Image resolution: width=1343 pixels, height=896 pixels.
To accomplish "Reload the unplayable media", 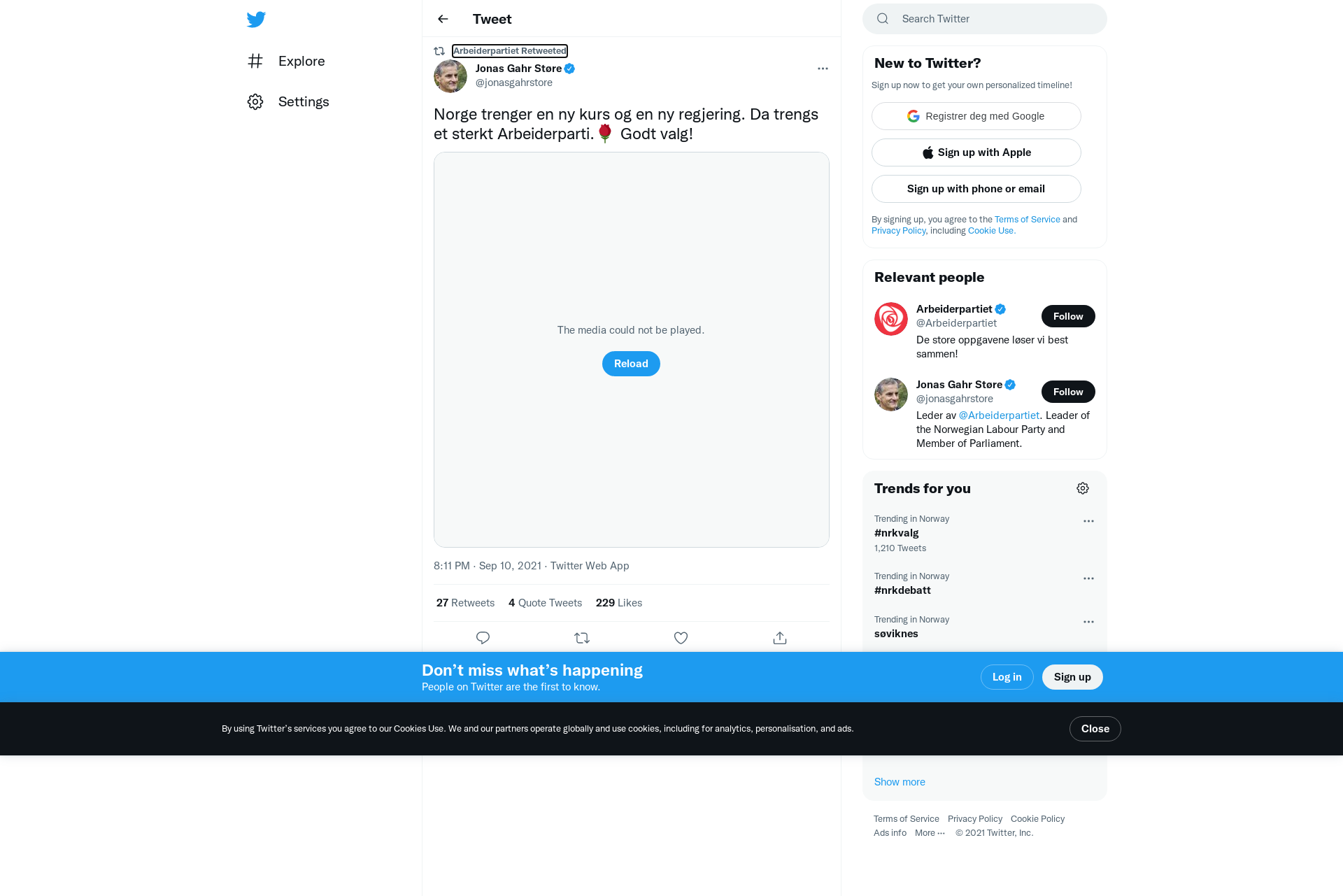I will (631, 364).
